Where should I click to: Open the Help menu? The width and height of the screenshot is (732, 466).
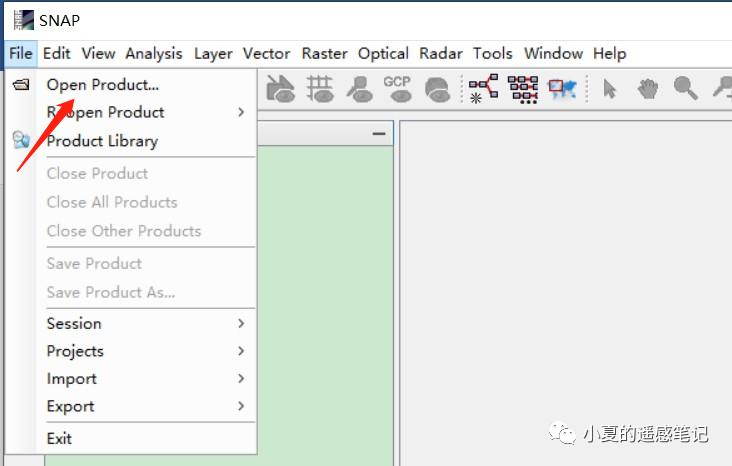coord(610,54)
